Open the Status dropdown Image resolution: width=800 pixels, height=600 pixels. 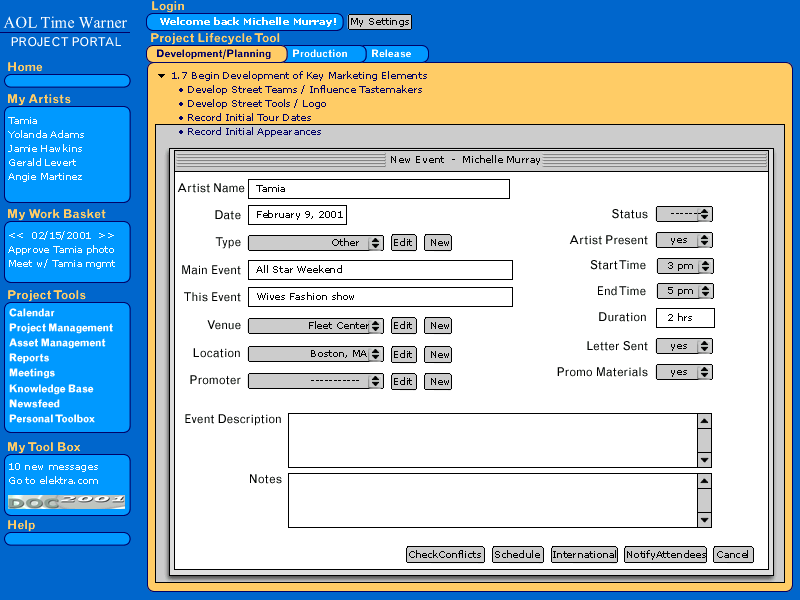(684, 214)
